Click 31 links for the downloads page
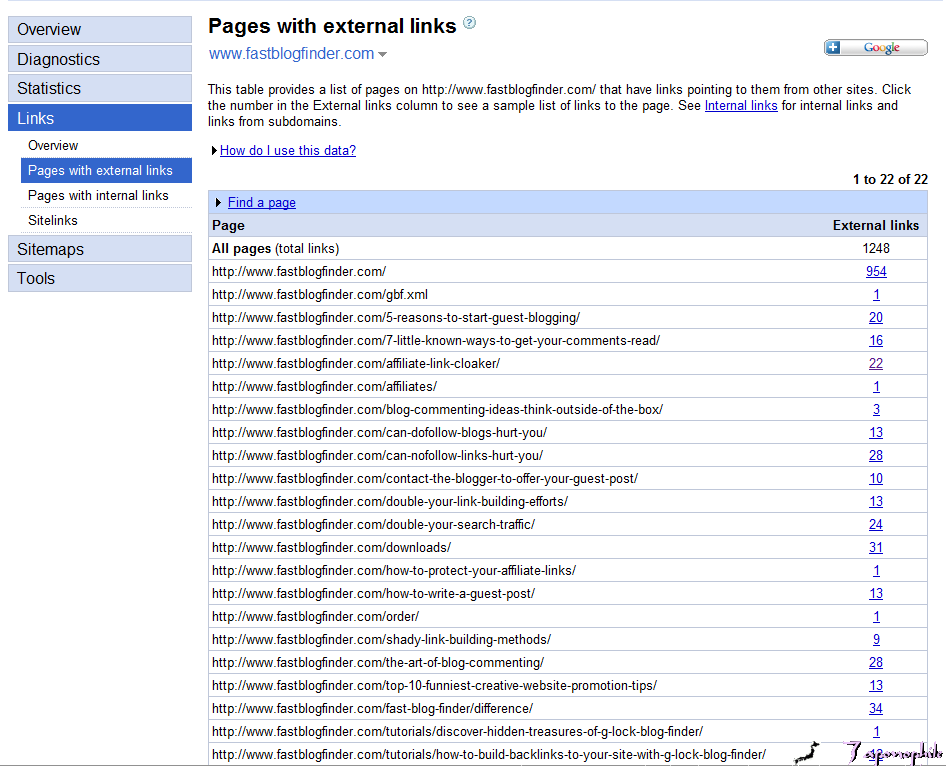This screenshot has height=766, width=946. coord(876,547)
